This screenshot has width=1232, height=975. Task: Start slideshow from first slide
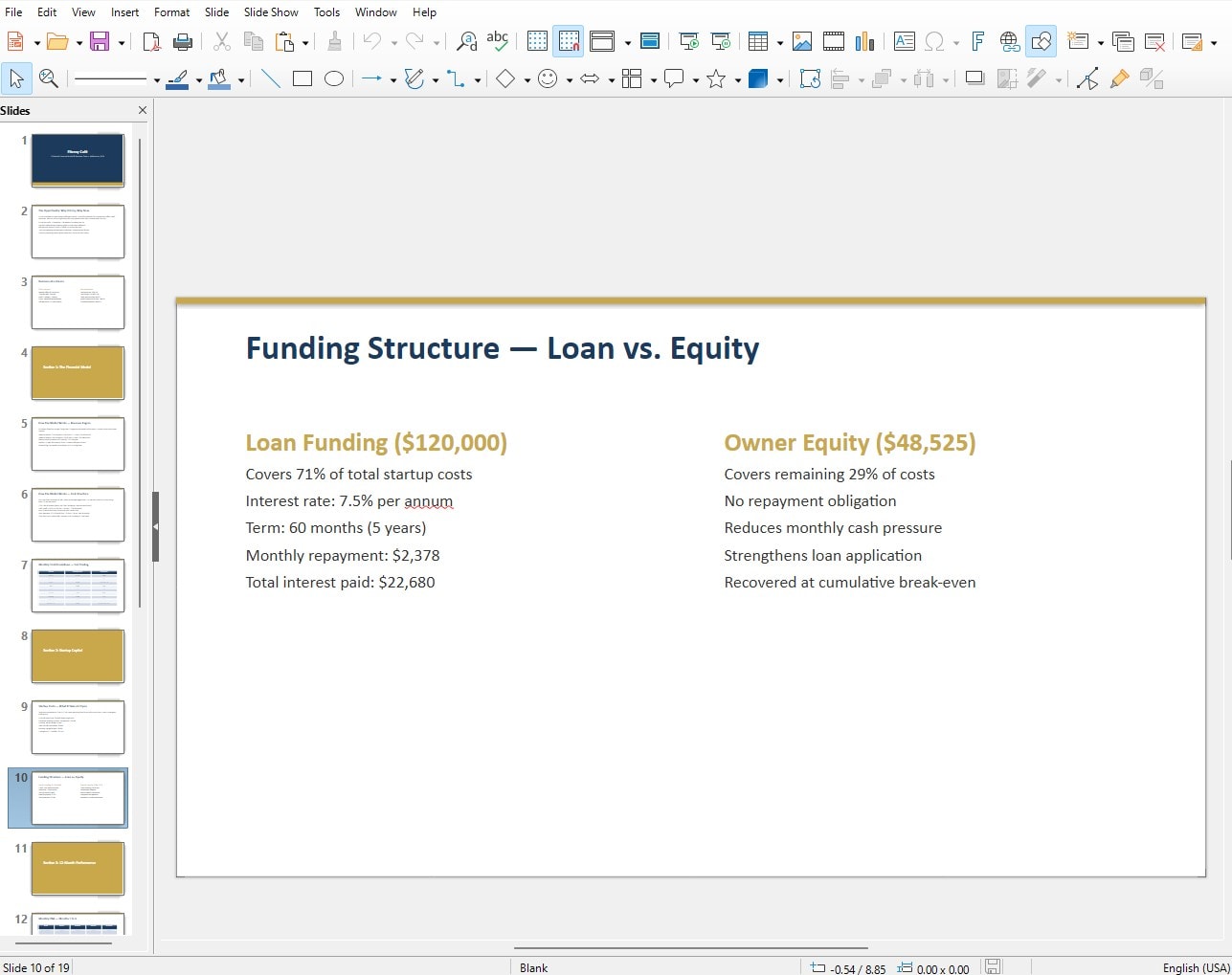click(x=689, y=42)
